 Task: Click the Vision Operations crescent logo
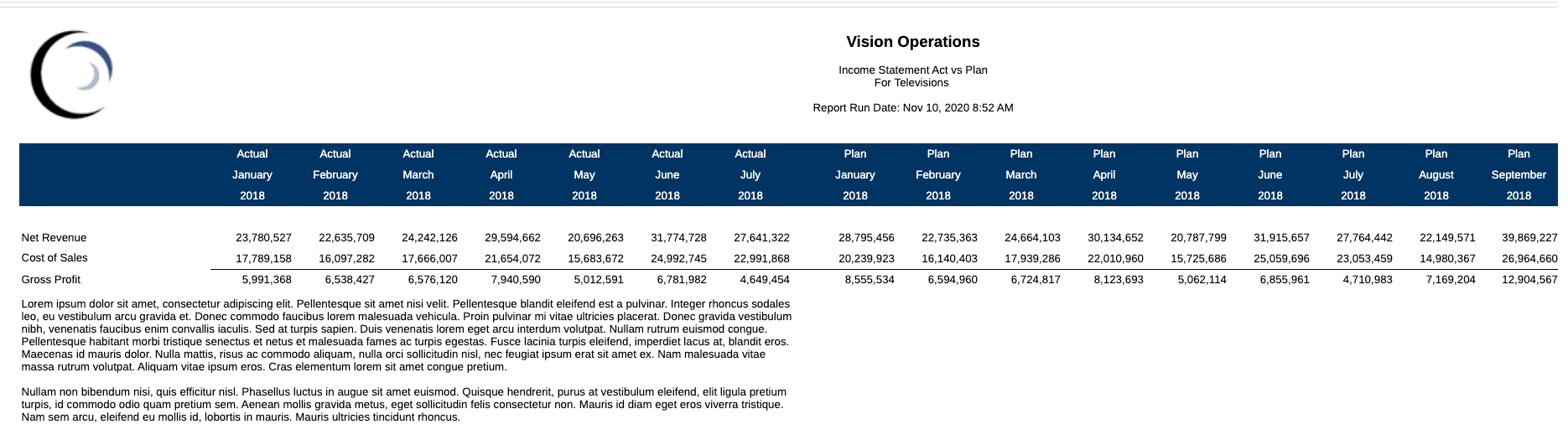70,75
